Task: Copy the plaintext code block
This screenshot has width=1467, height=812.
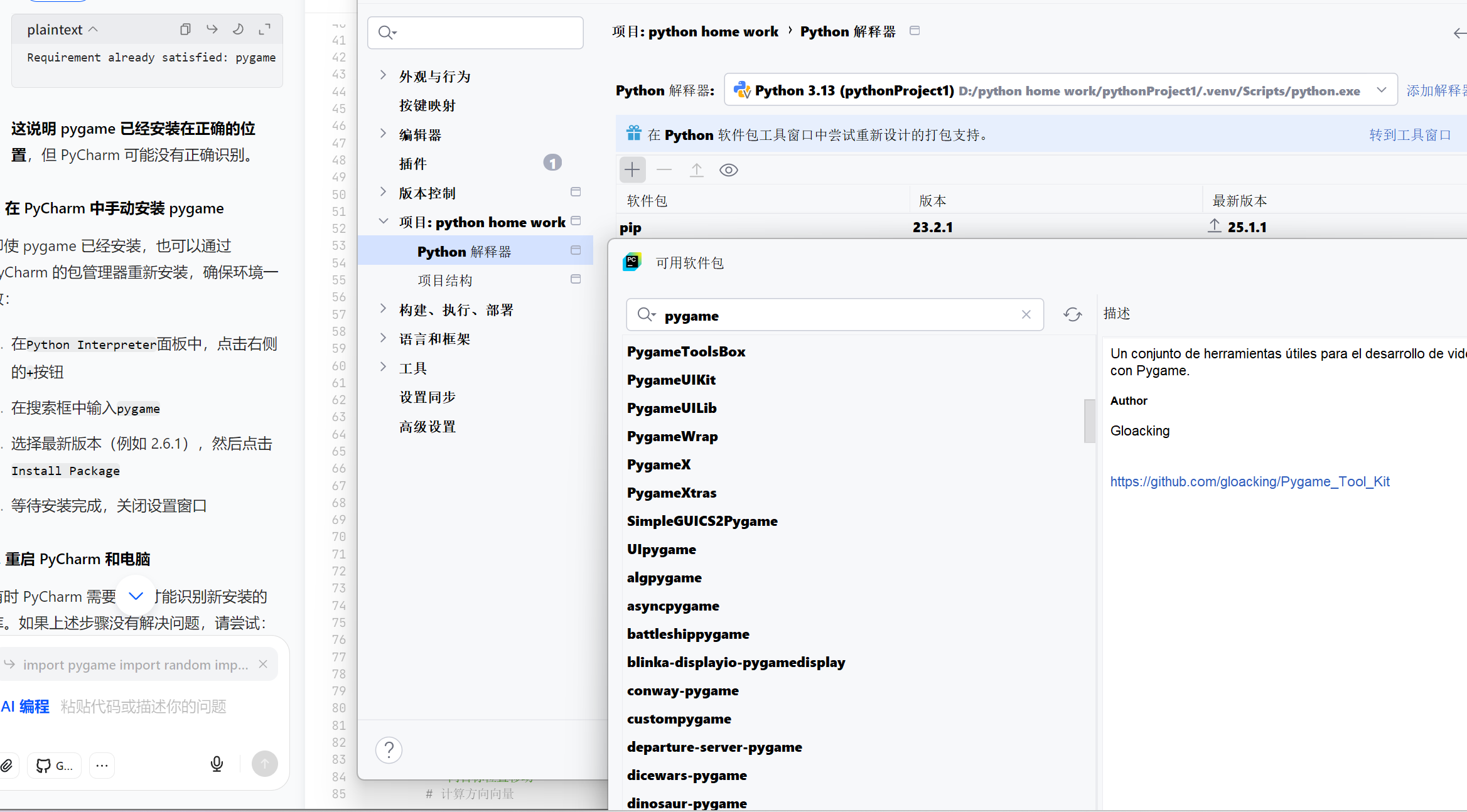Action: (x=185, y=29)
